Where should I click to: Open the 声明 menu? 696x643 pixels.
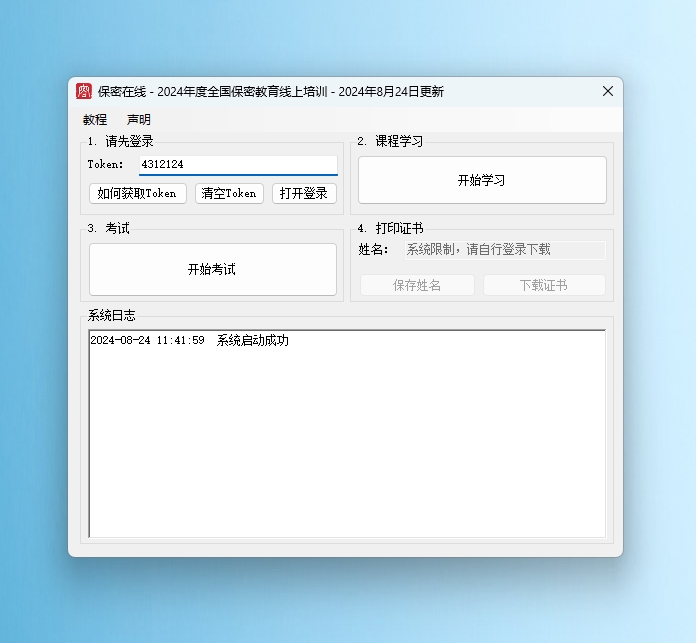pyautogui.click(x=139, y=119)
